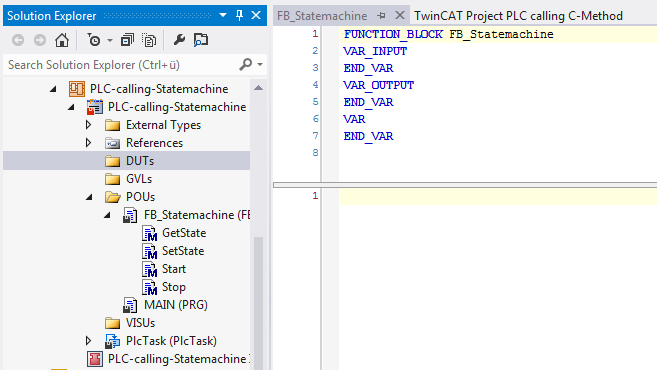This screenshot has width=657, height=370.
Task: Select the External Types label
Action: click(163, 125)
